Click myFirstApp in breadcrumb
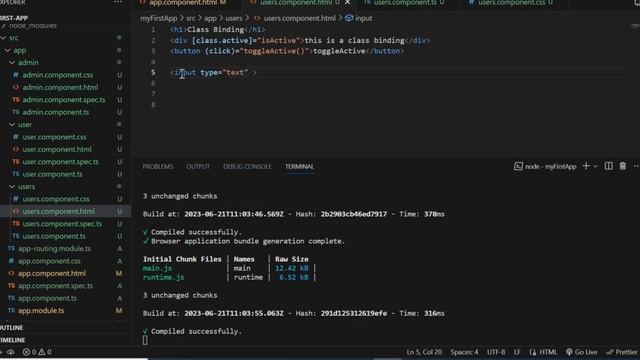 (159, 18)
